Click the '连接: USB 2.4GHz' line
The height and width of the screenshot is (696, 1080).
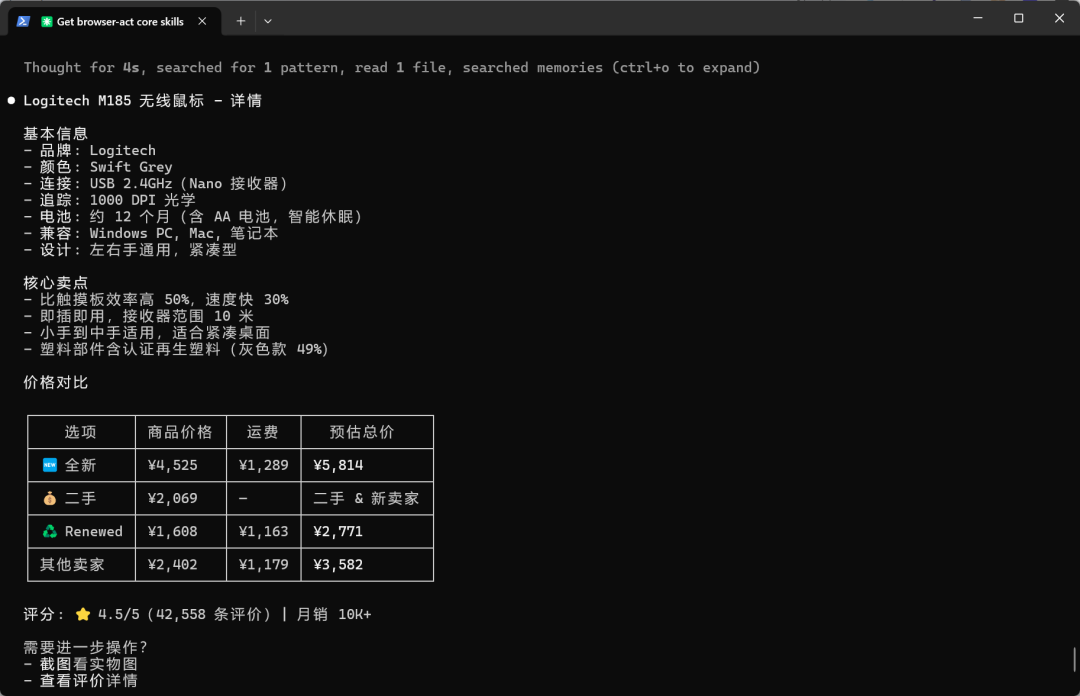156,183
